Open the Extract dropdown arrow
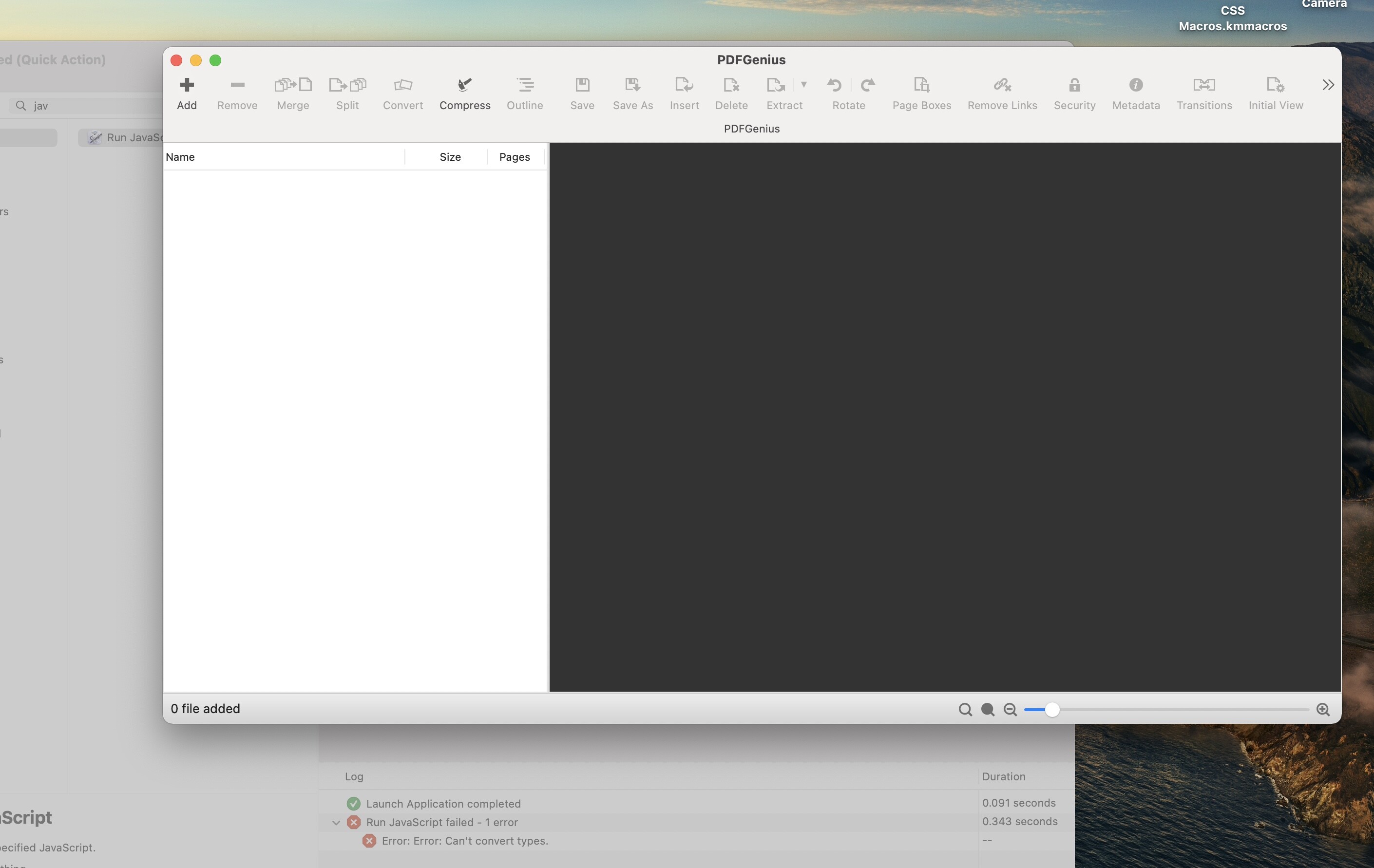Image resolution: width=1374 pixels, height=868 pixels. click(803, 84)
